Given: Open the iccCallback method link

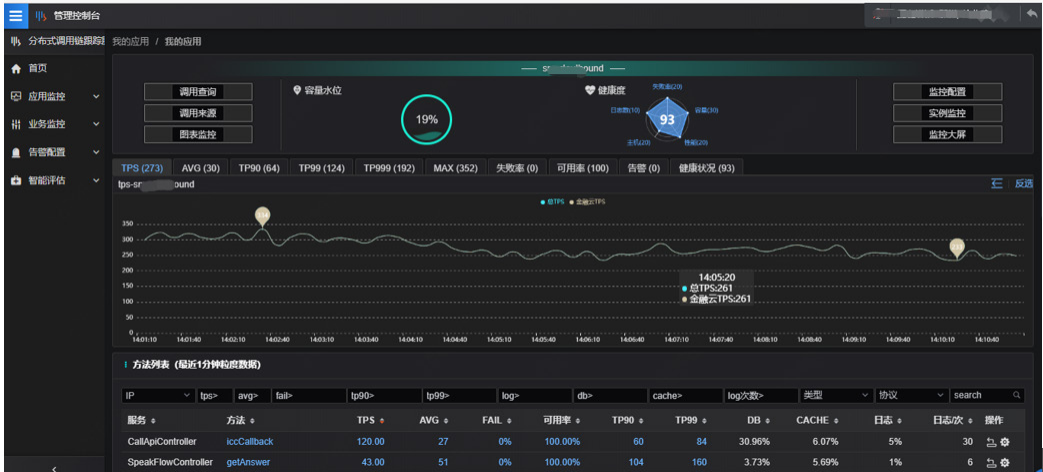Looking at the screenshot, I should point(249,441).
